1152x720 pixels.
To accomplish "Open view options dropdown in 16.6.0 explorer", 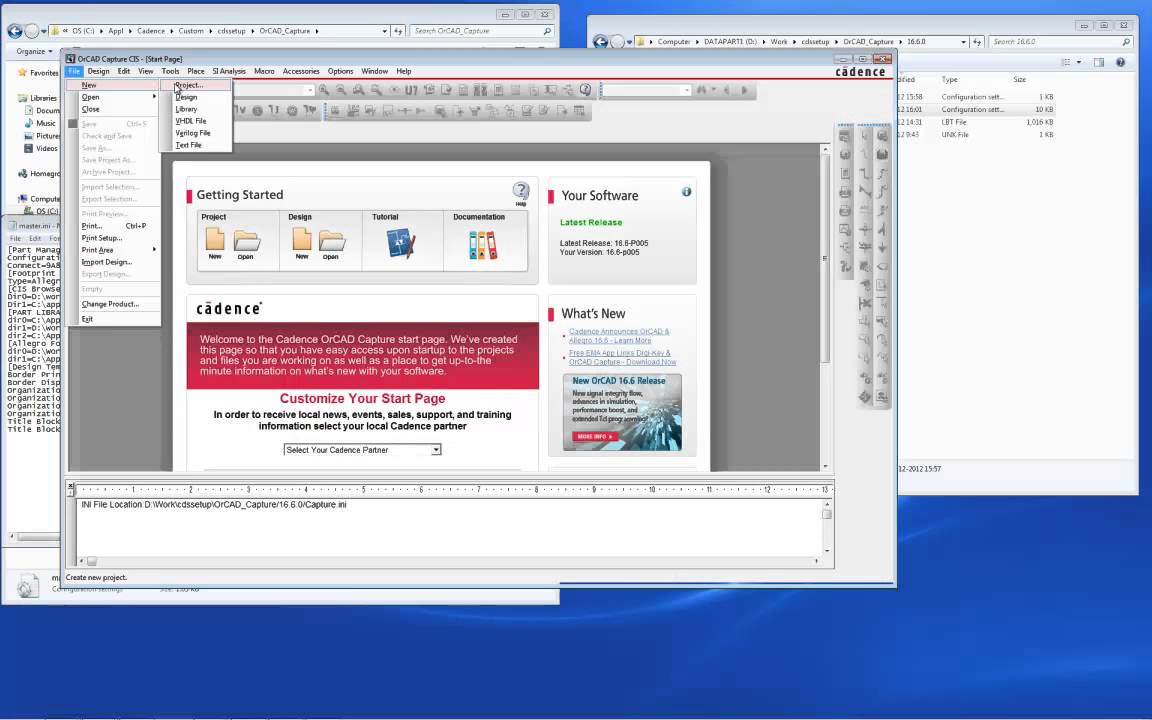I will (x=1079, y=62).
